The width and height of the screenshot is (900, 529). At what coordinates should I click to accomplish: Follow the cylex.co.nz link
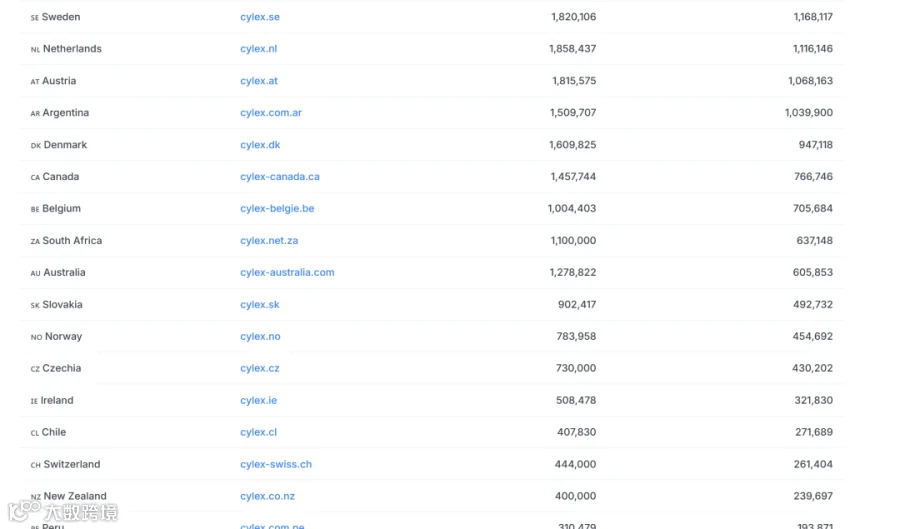point(267,496)
